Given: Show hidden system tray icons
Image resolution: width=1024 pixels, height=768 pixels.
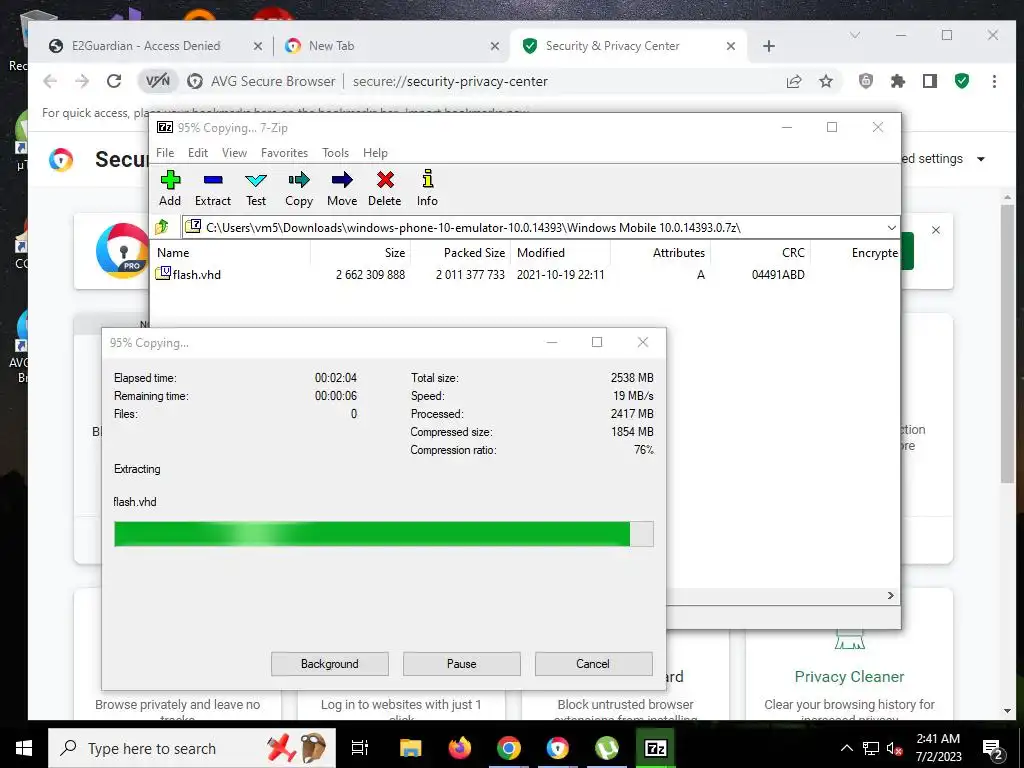Looking at the screenshot, I should coord(846,748).
